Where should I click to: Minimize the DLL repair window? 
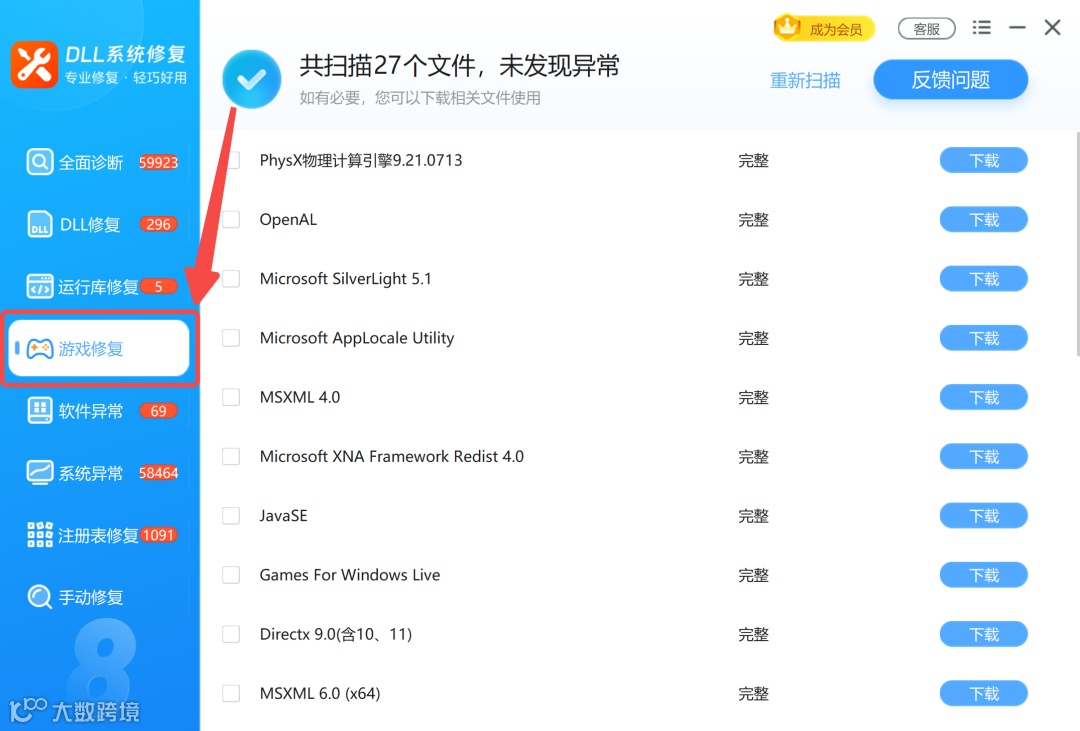click(x=1017, y=28)
